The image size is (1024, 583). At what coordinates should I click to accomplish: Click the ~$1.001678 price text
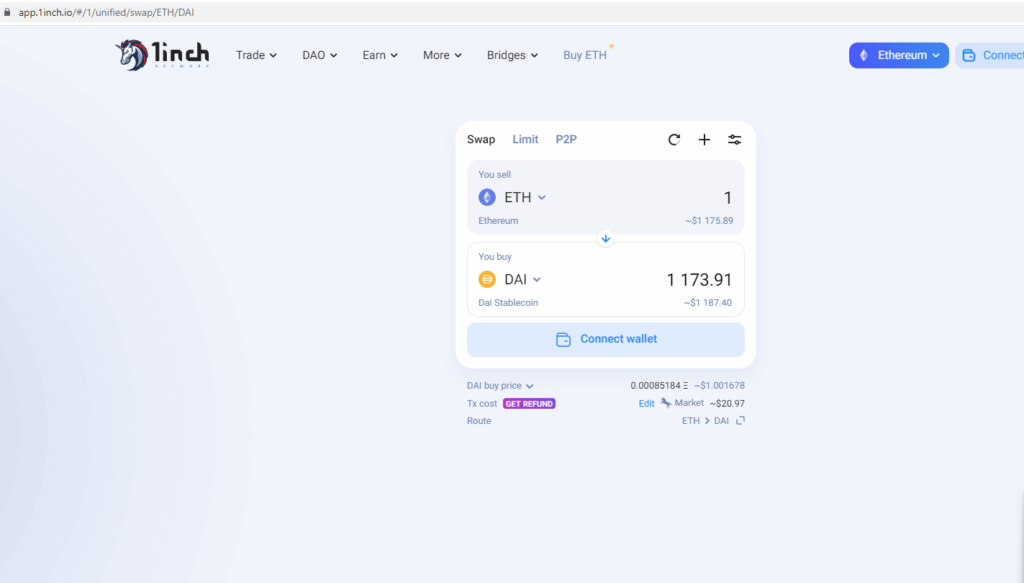coord(719,386)
